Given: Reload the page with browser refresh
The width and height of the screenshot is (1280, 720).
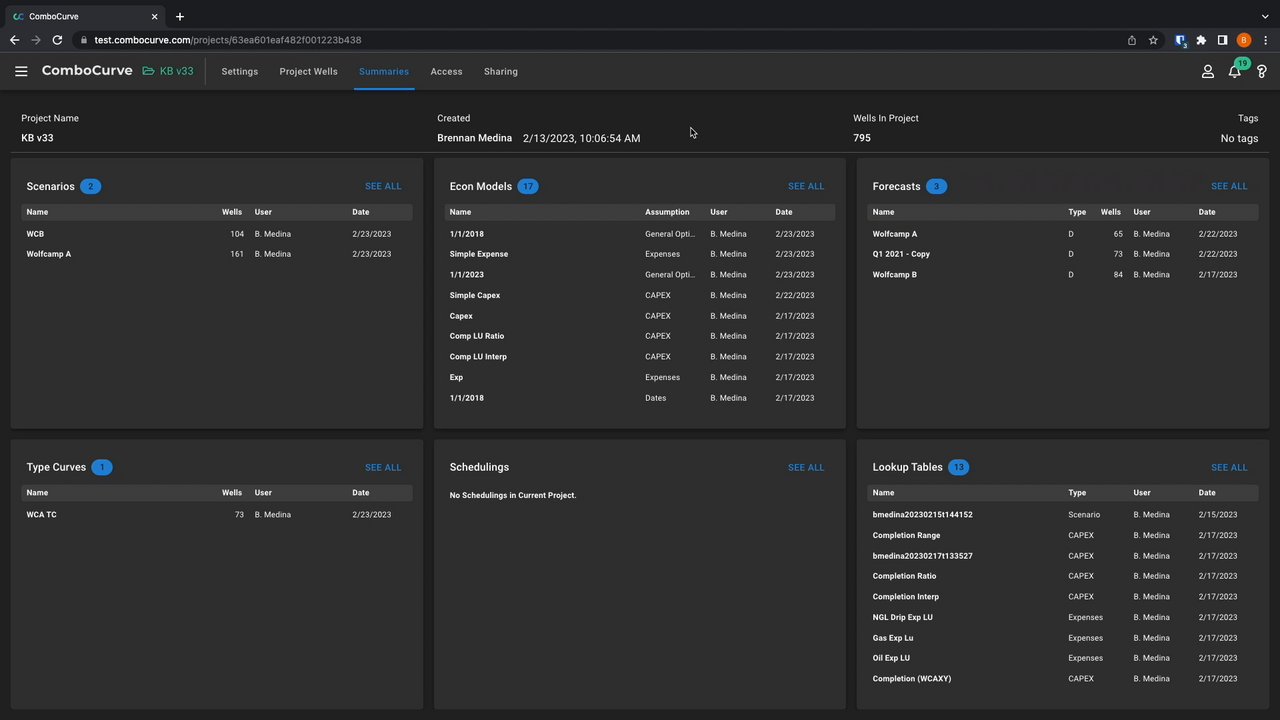Looking at the screenshot, I should pyautogui.click(x=57, y=40).
